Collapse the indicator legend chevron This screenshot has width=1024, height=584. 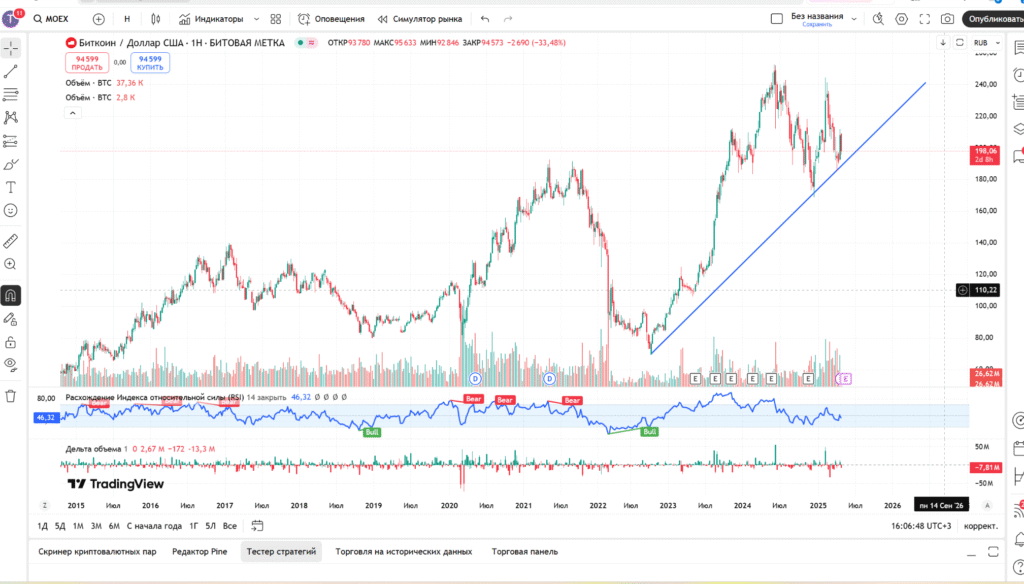(x=72, y=113)
